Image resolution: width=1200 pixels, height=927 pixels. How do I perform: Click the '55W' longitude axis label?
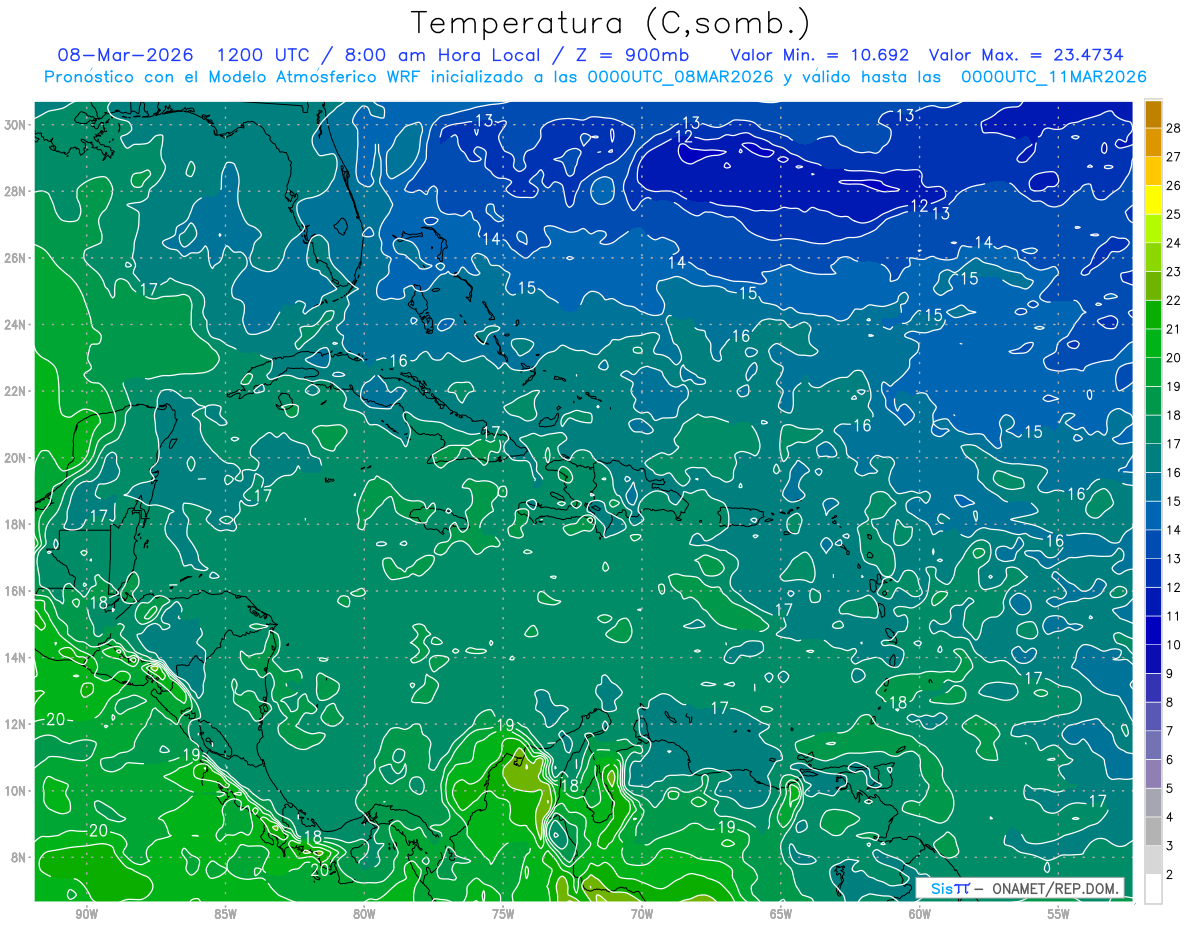1059,914
